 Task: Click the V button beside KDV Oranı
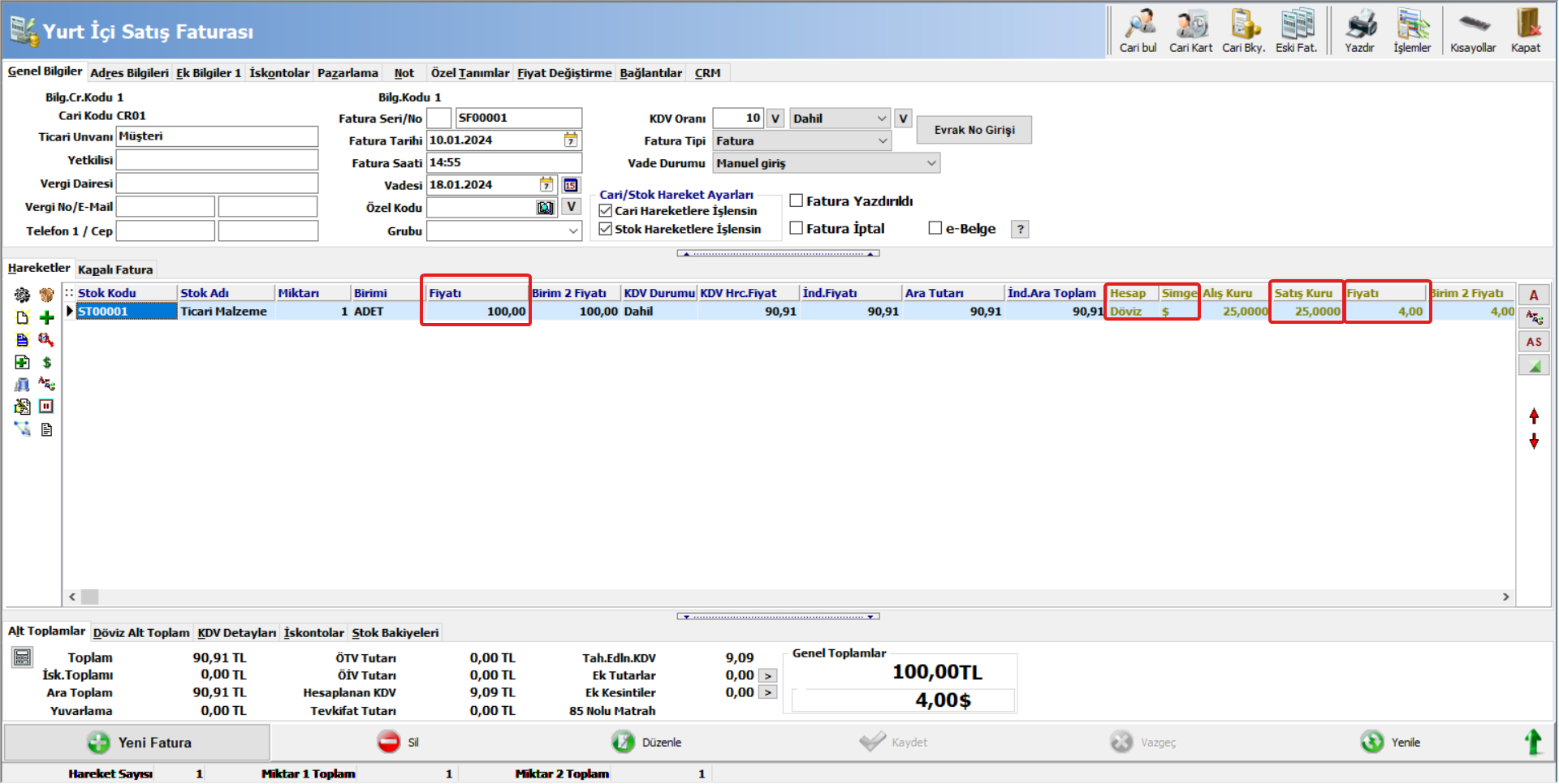point(775,118)
